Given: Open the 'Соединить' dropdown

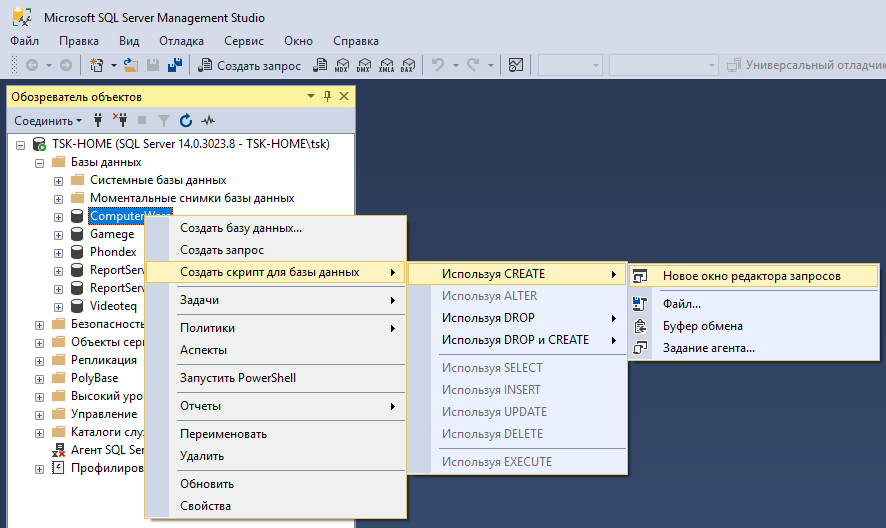Looking at the screenshot, I should coord(48,120).
